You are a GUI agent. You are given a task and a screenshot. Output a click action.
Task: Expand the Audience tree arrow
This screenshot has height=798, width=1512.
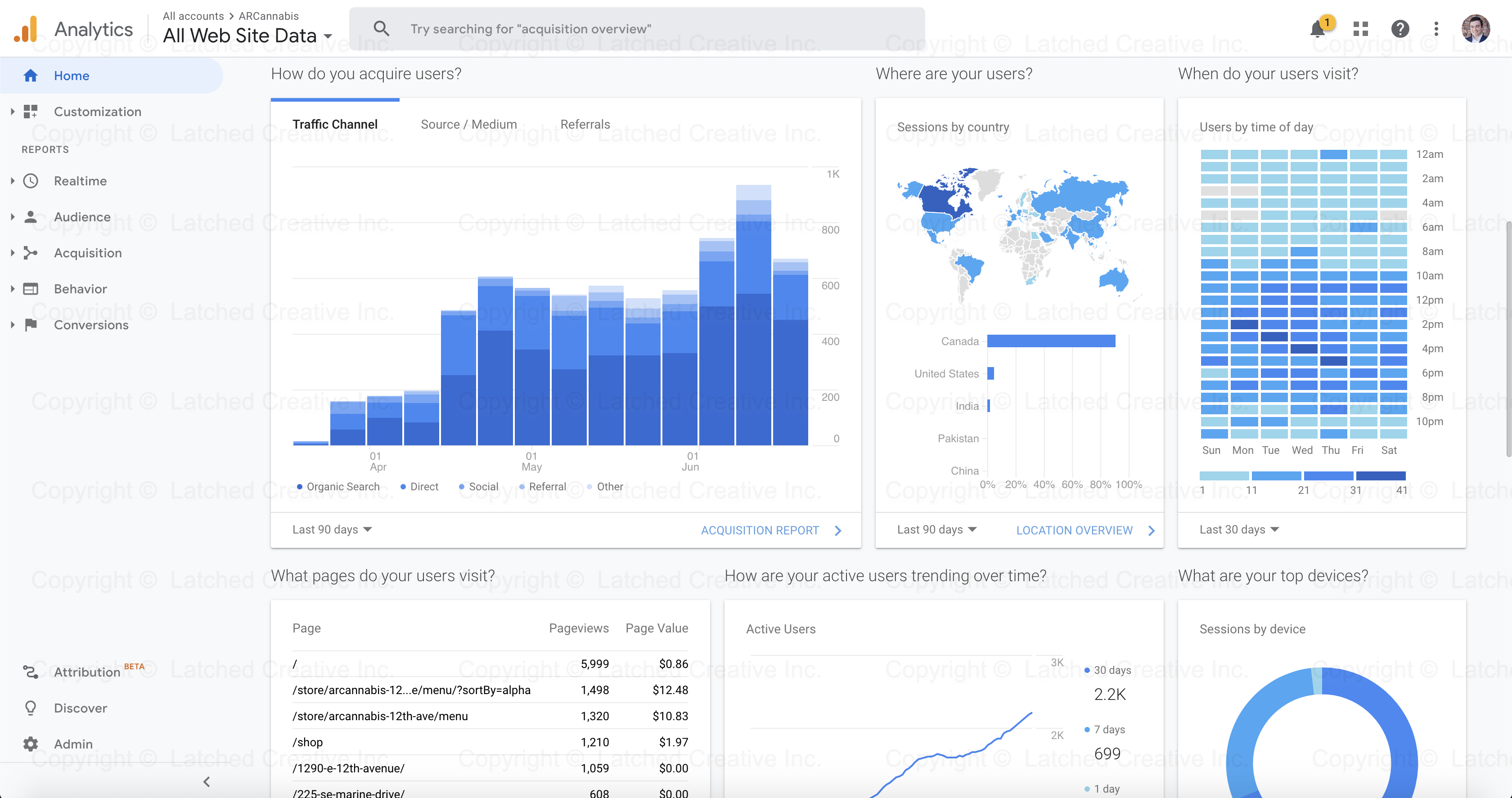tap(12, 217)
